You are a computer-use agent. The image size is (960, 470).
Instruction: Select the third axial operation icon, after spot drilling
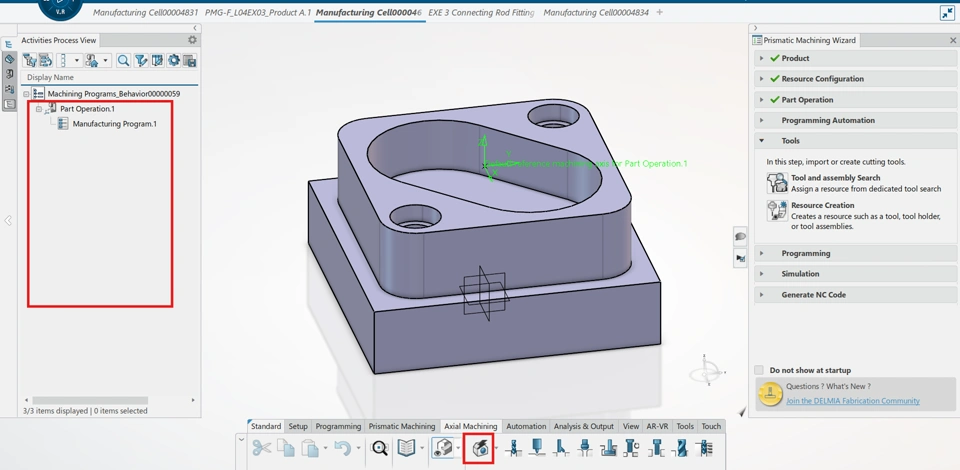tap(561, 449)
